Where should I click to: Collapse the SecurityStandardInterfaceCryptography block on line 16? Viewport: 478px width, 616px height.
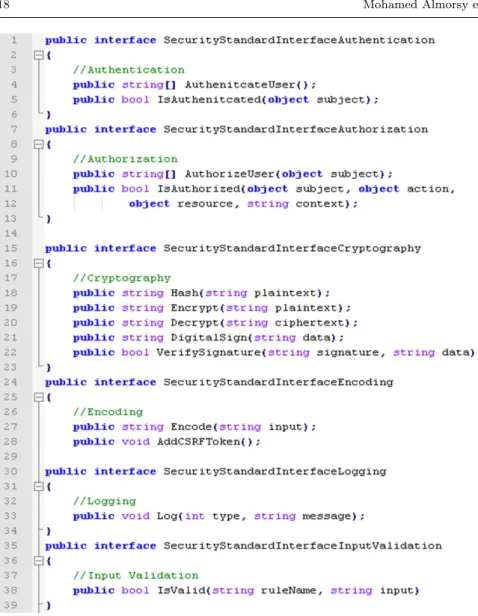pos(38,263)
